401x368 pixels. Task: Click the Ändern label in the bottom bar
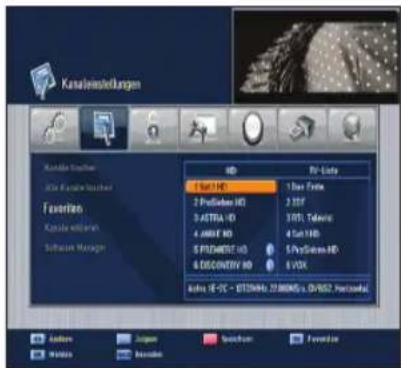coord(60,339)
